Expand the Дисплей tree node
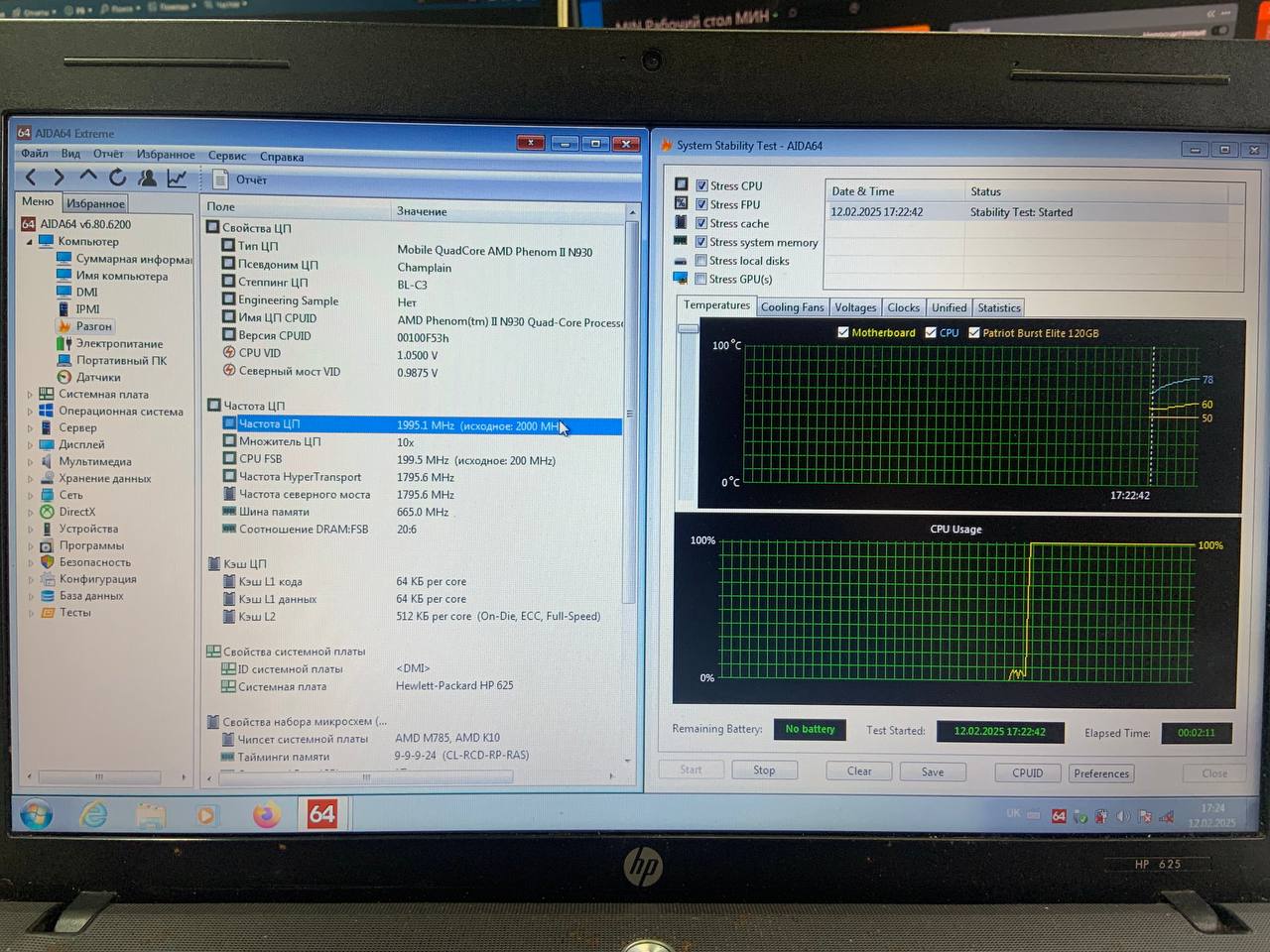The width and height of the screenshot is (1270, 952). [29, 444]
